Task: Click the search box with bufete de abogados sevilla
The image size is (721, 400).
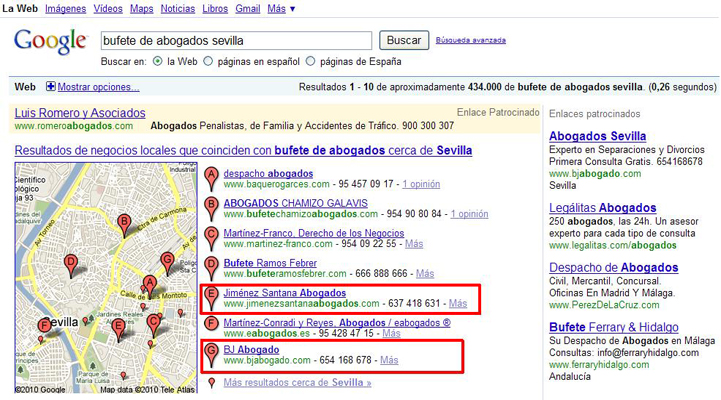Action: [236, 40]
